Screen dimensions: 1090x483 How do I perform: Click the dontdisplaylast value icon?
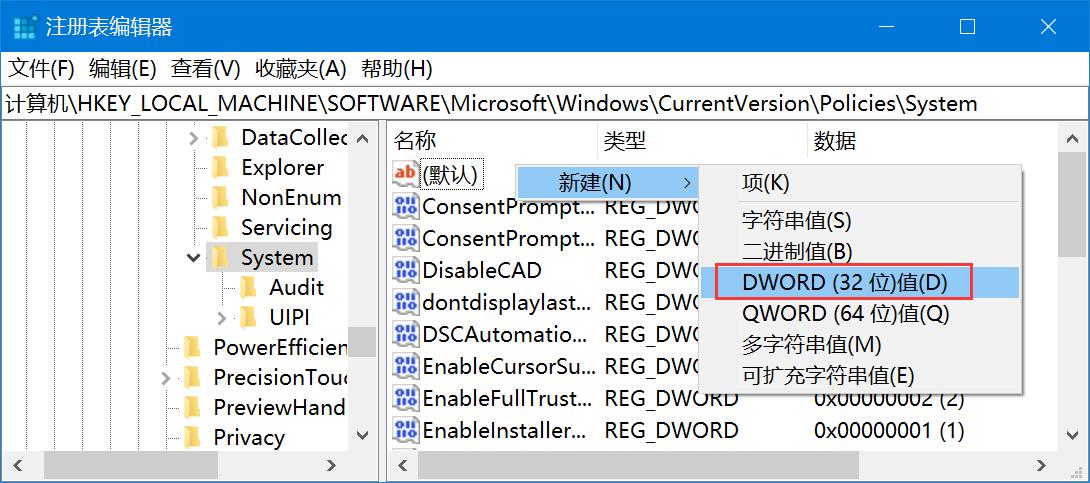(405, 301)
